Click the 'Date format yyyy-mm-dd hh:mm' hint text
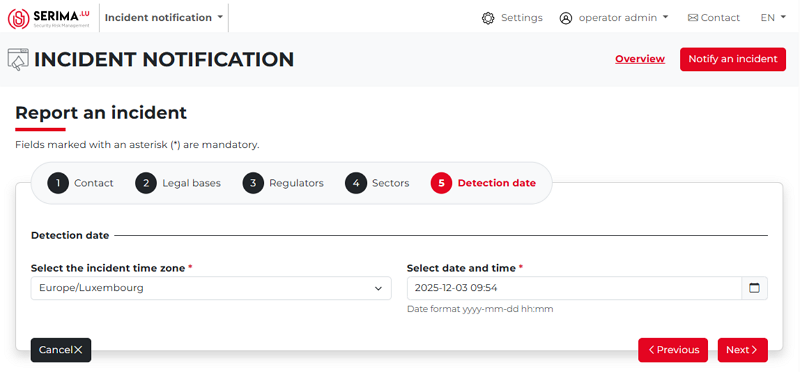Image resolution: width=800 pixels, height=372 pixels. click(x=480, y=309)
